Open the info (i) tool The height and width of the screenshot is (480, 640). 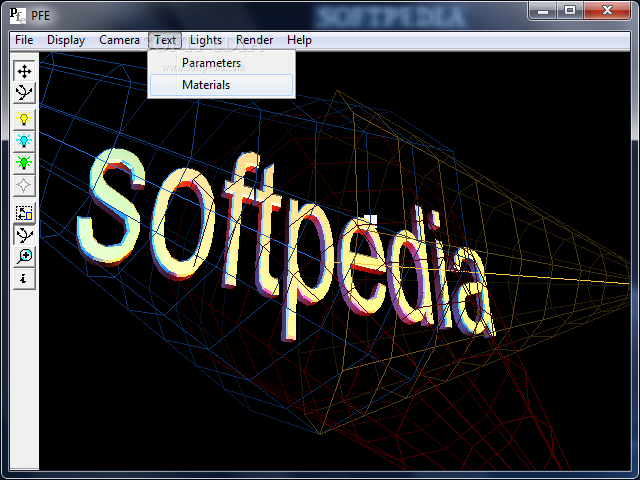[24, 279]
